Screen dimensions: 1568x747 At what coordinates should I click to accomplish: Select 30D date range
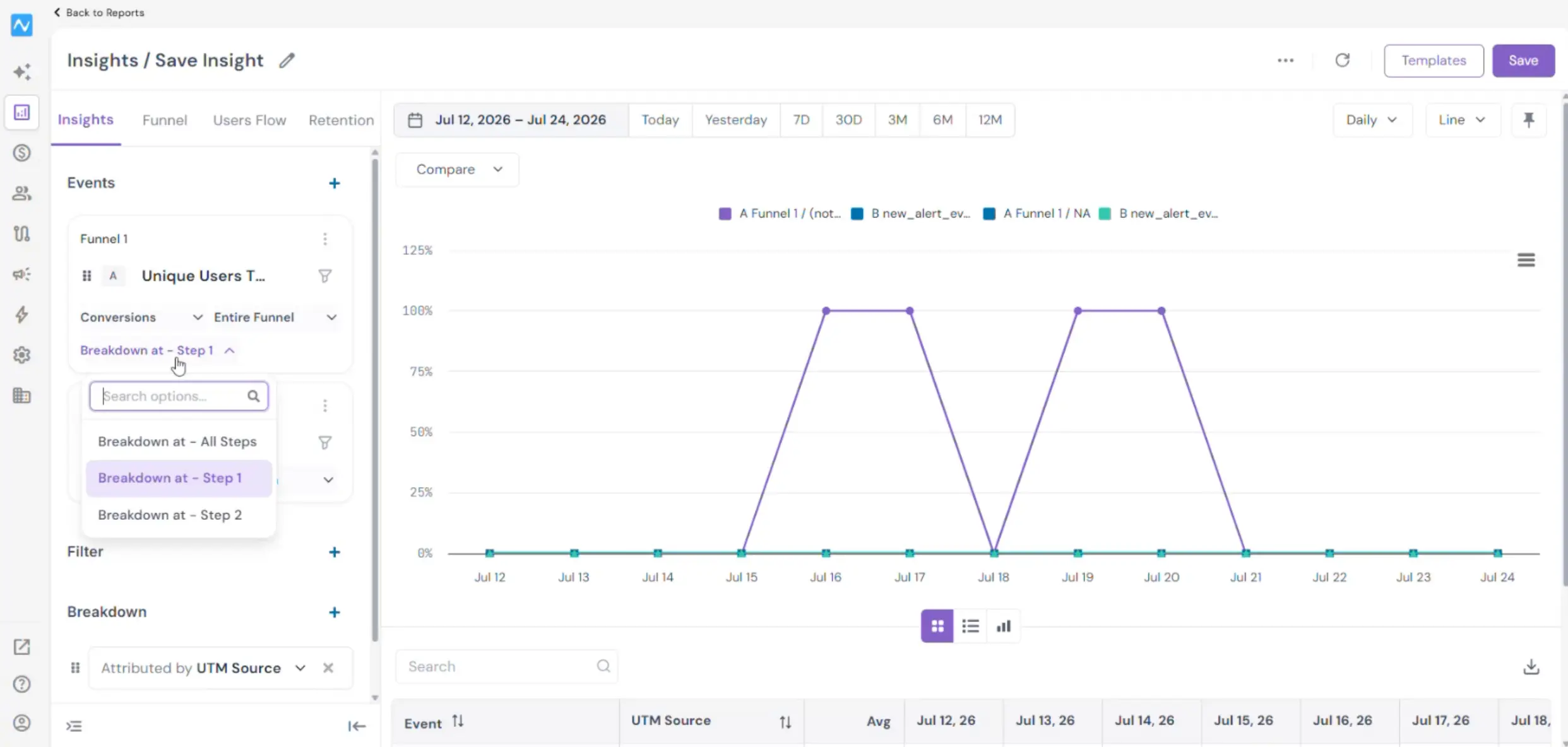coord(848,120)
